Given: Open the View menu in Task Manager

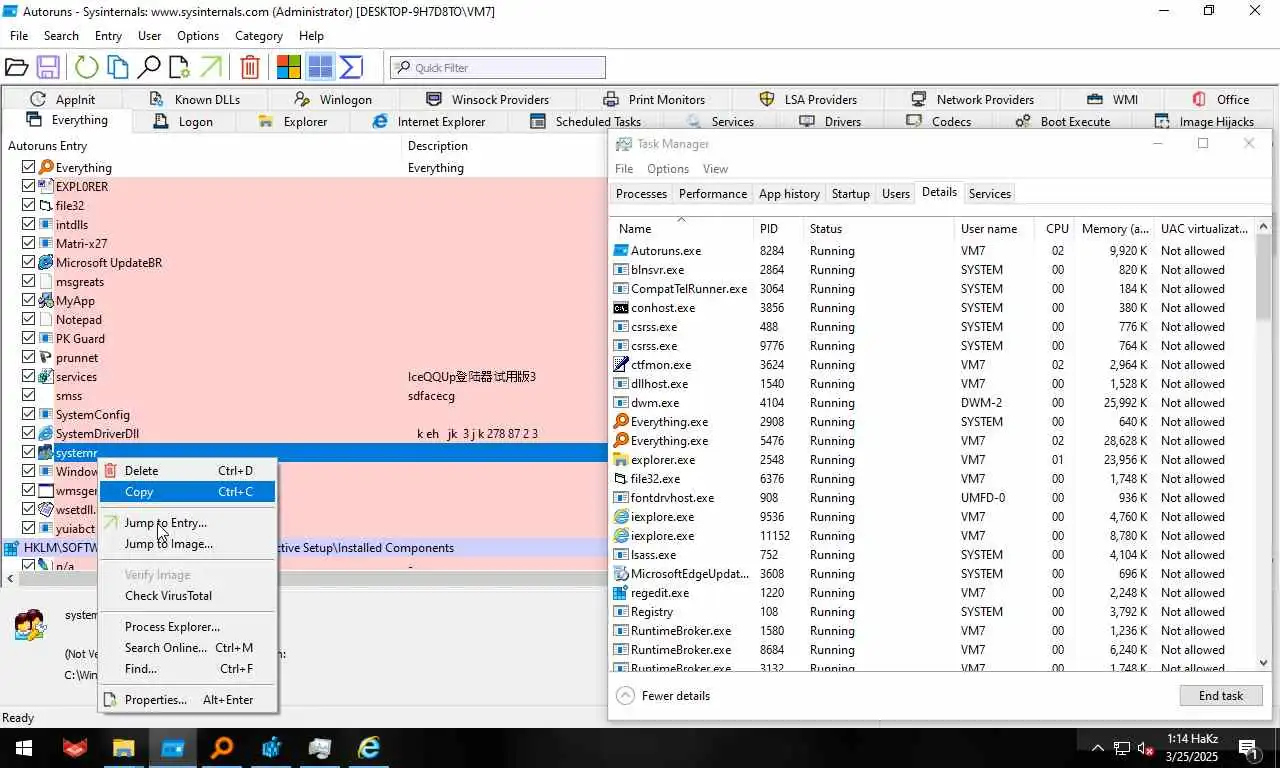Looking at the screenshot, I should [x=715, y=169].
